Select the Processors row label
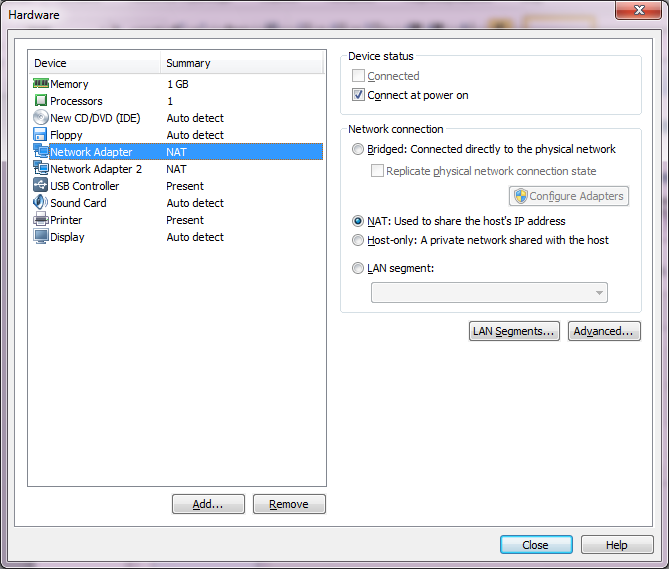Screen dimensions: 669x569 coord(76,101)
